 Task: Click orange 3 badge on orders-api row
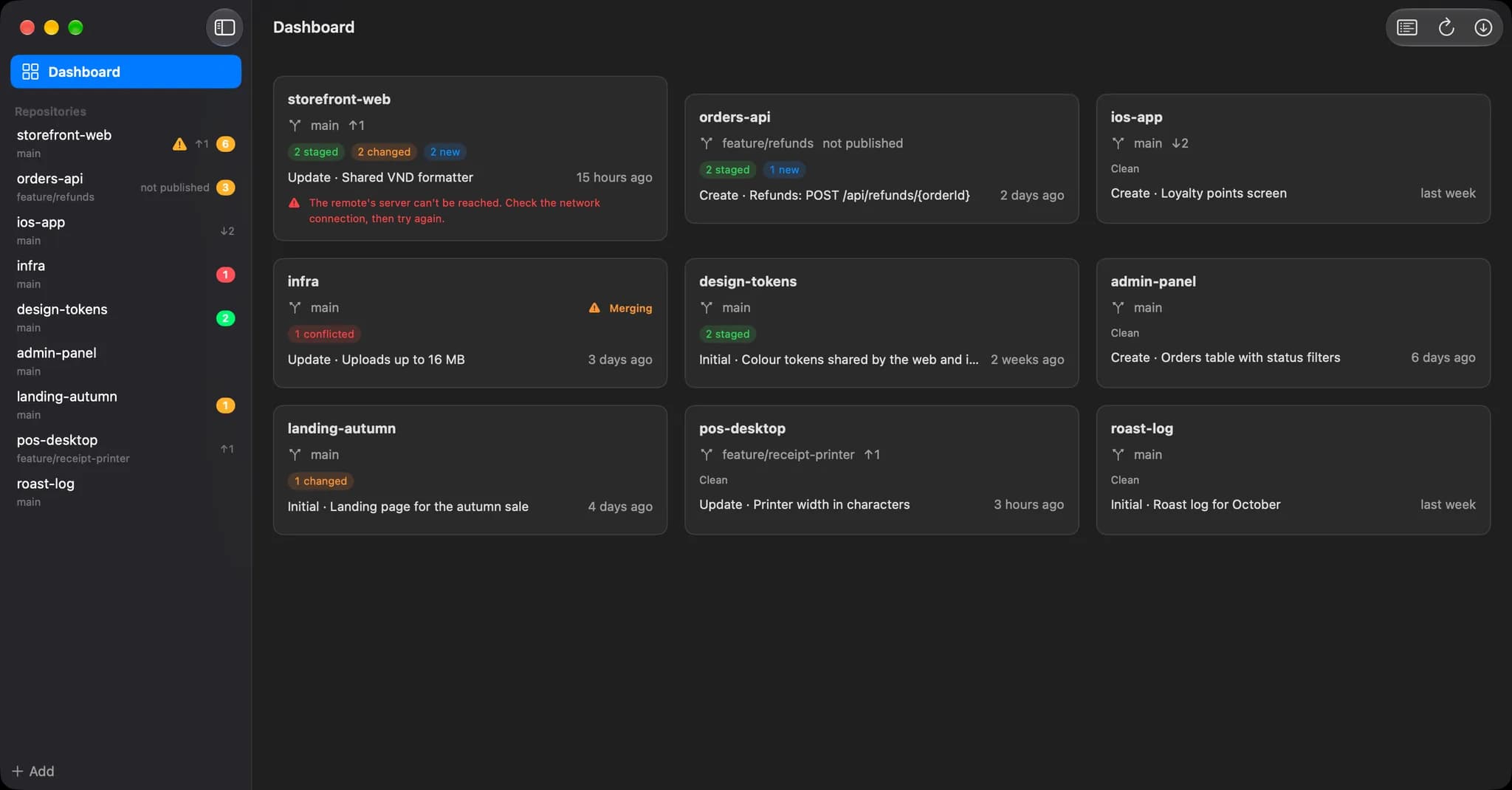[225, 188]
